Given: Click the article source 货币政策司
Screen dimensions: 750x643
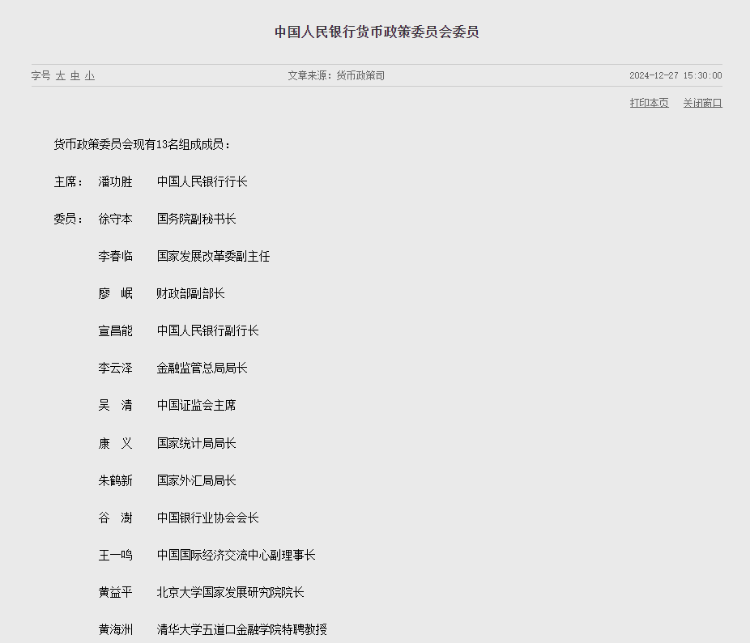Looking at the screenshot, I should coord(361,76).
